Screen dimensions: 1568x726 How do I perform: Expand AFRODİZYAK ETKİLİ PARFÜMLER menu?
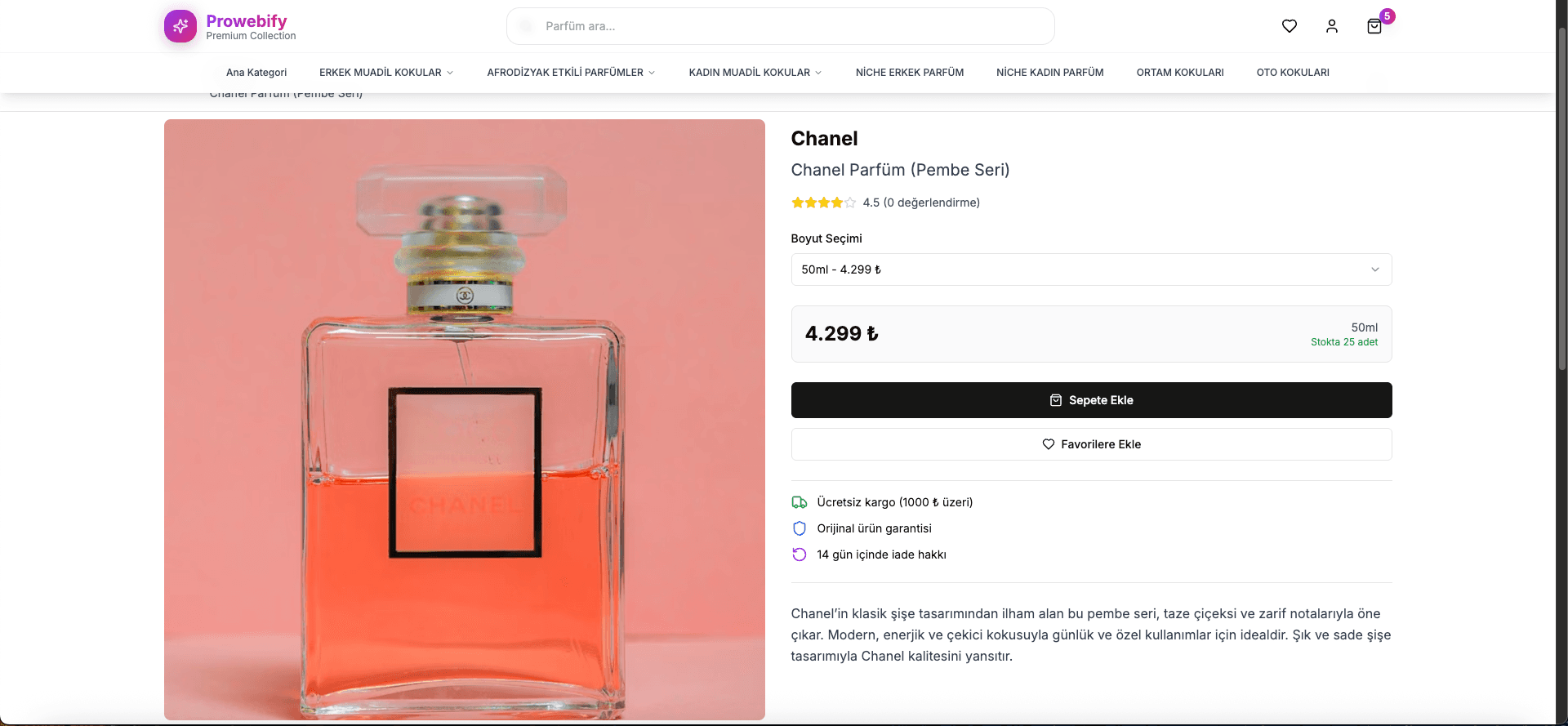pyautogui.click(x=571, y=73)
